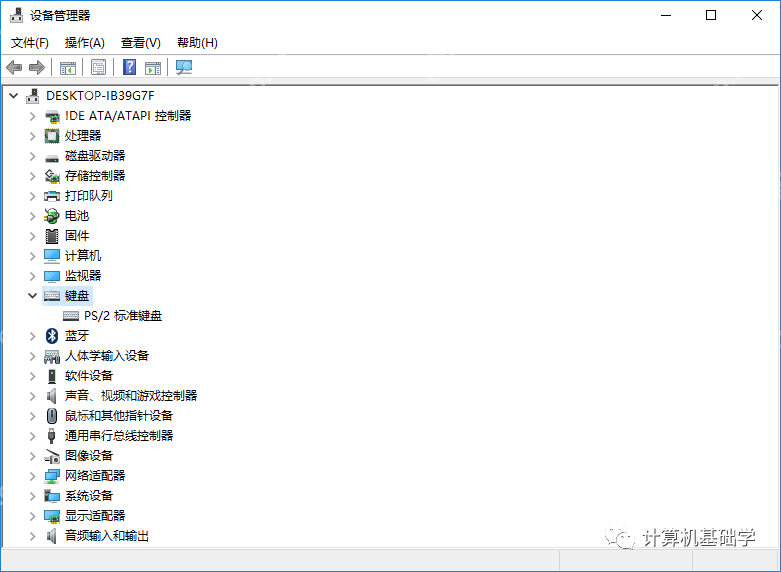Viewport: 781px width, 572px height.
Task: Click the 网络适配器 network icon
Action: [52, 476]
